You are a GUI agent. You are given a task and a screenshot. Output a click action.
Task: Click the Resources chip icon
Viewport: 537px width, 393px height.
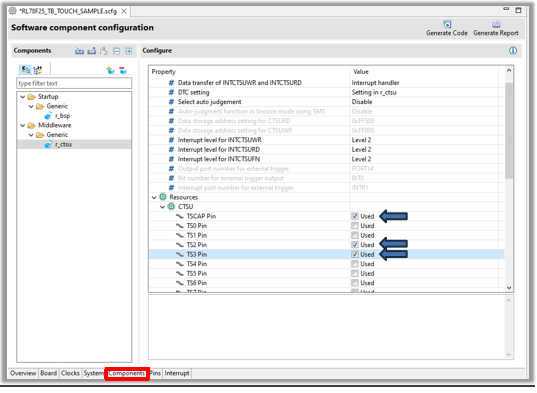163,197
